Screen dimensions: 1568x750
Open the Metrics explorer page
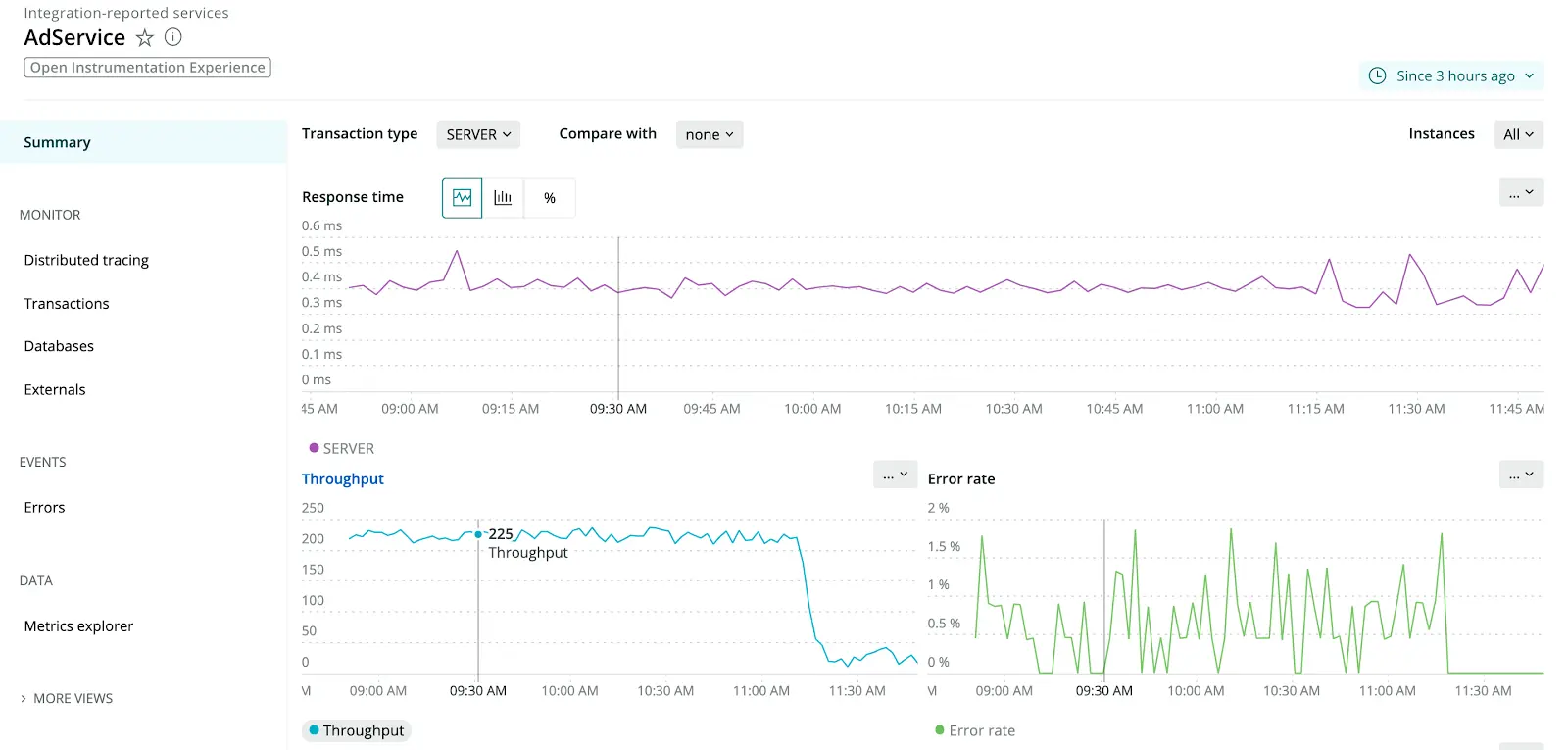[x=78, y=625]
